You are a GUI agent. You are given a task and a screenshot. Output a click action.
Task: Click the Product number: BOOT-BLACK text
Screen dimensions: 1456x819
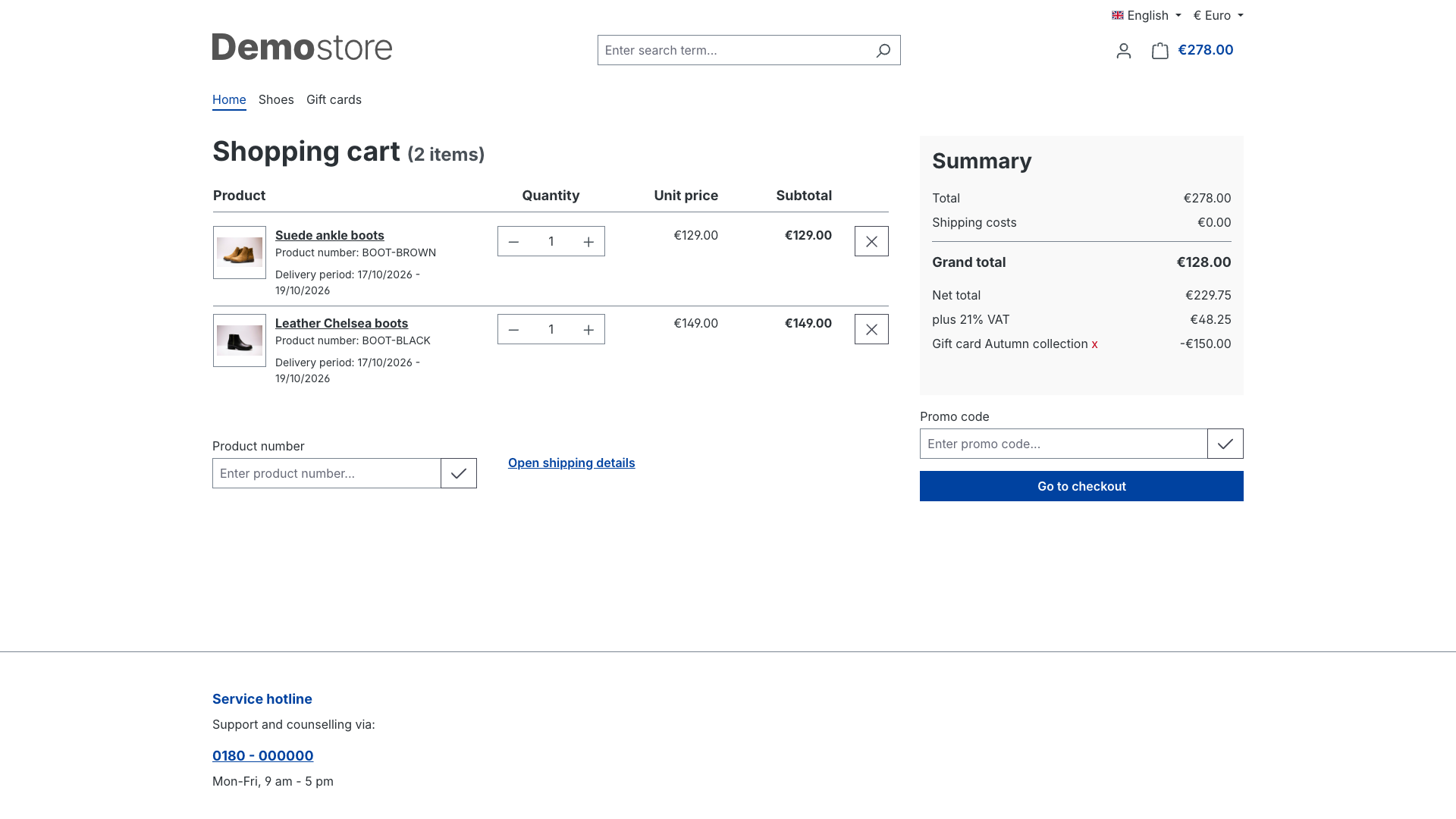pos(353,340)
